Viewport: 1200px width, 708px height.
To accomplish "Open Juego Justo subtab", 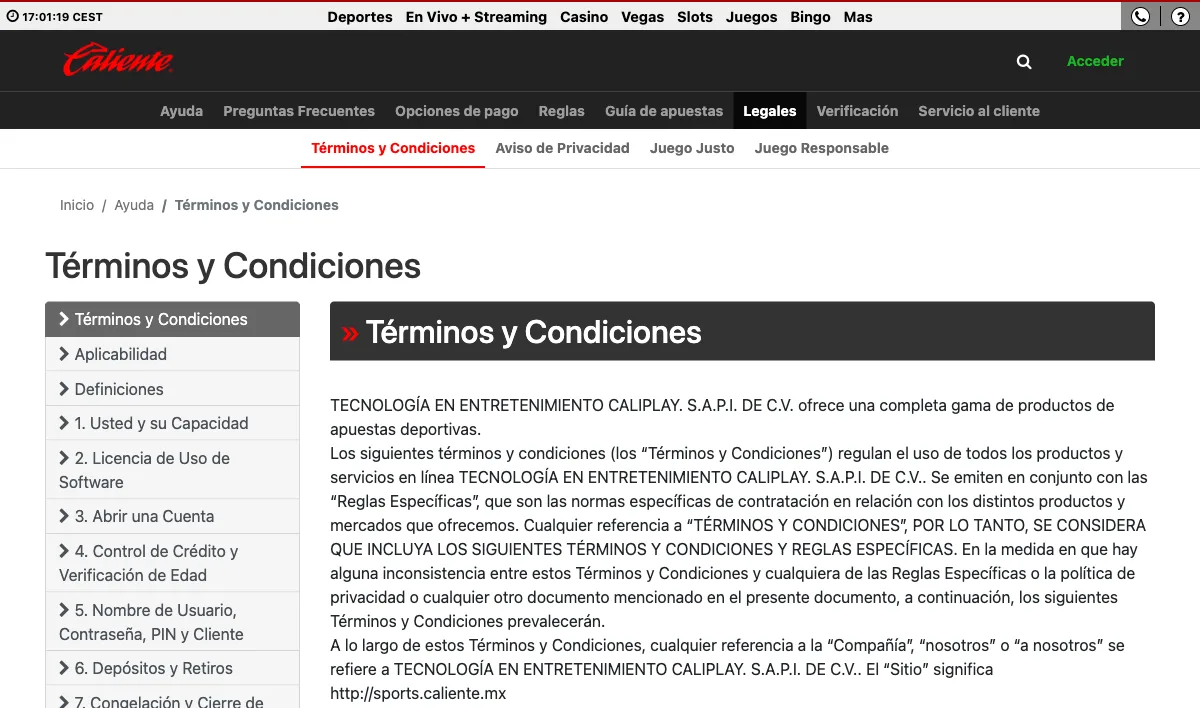I will pos(692,148).
